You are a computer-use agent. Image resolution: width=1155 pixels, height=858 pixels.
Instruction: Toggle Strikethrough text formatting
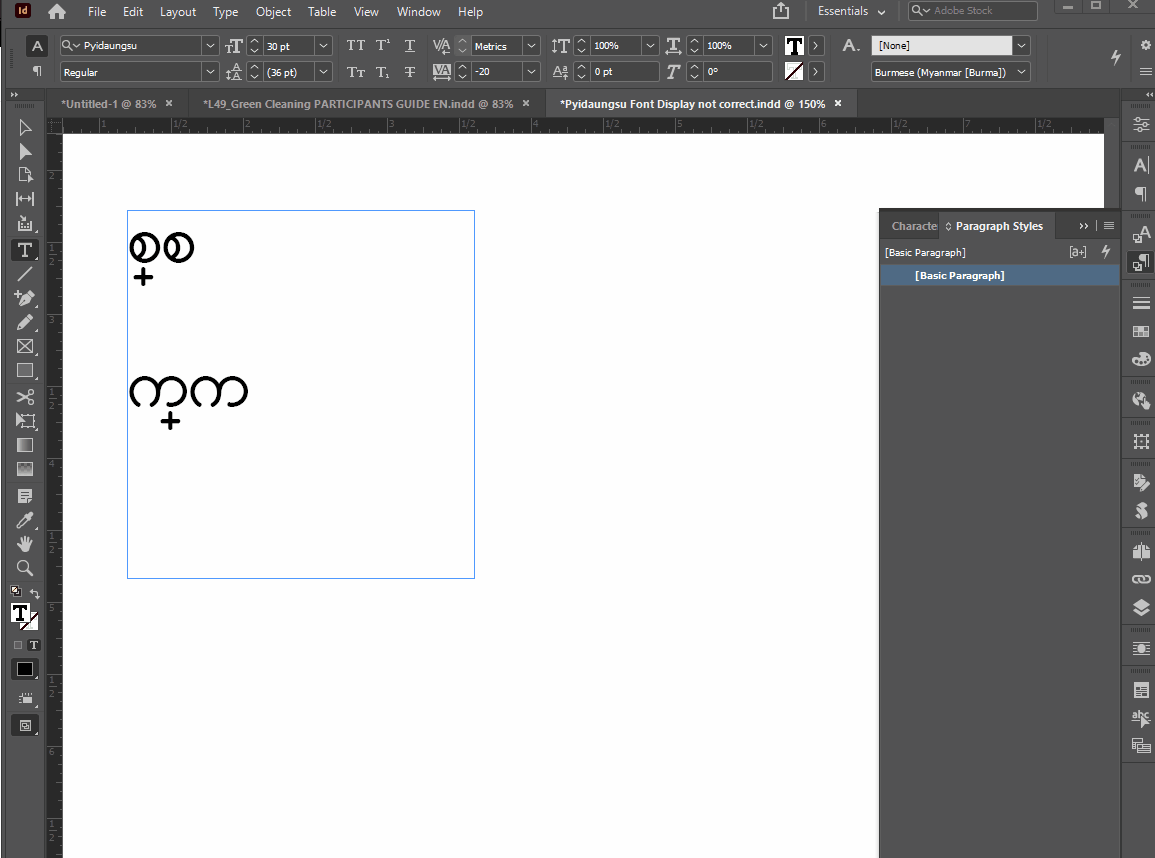point(410,72)
